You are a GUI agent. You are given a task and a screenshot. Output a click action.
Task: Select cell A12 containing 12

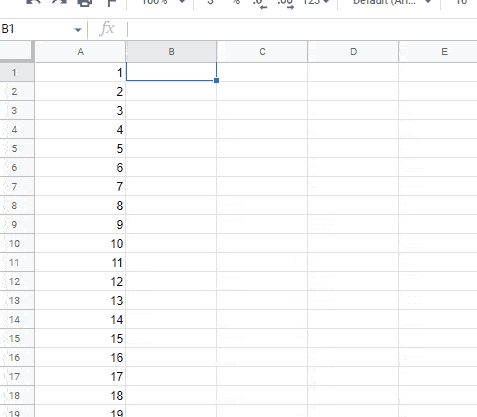click(80, 281)
